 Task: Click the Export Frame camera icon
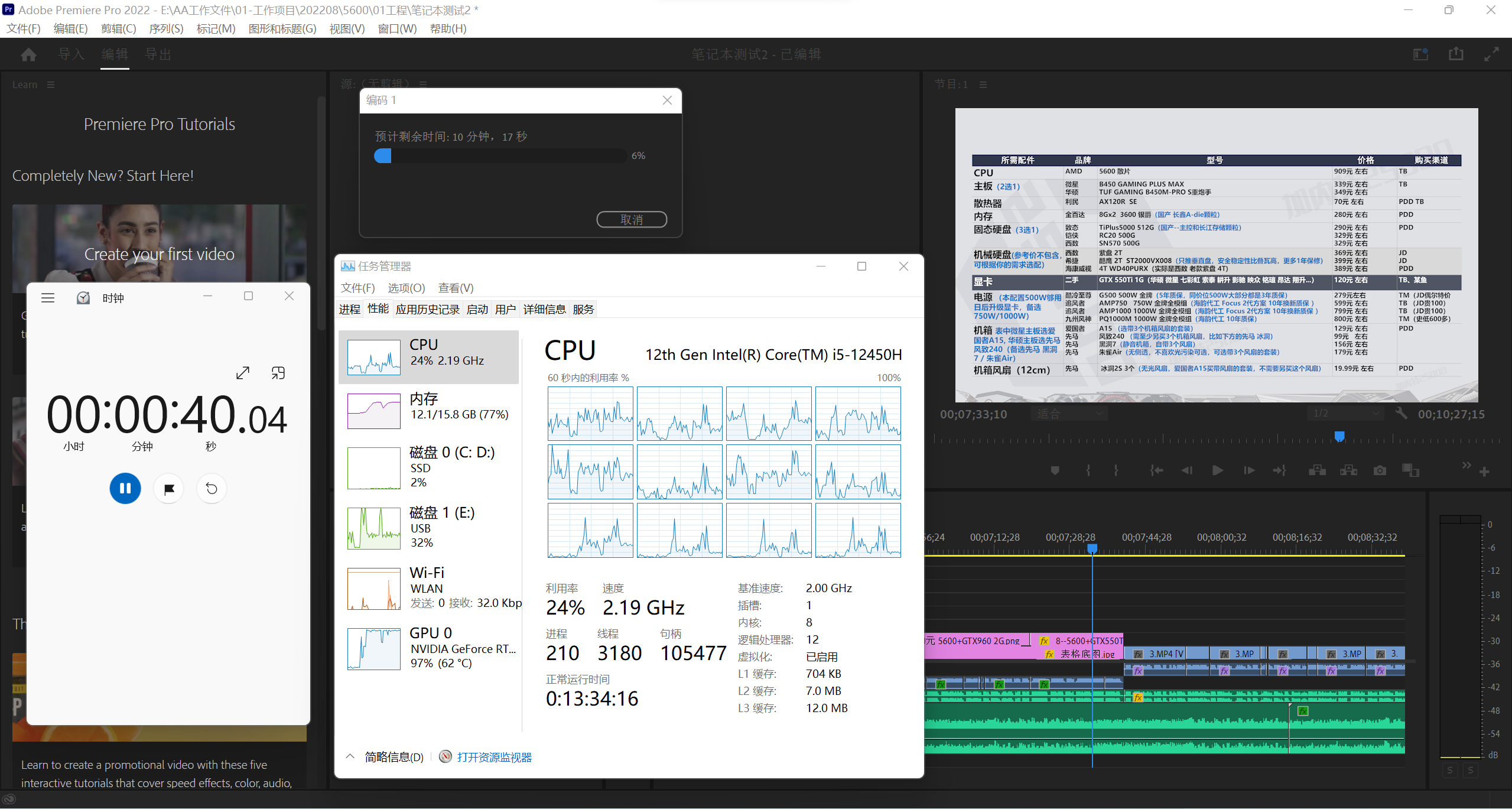click(1379, 470)
